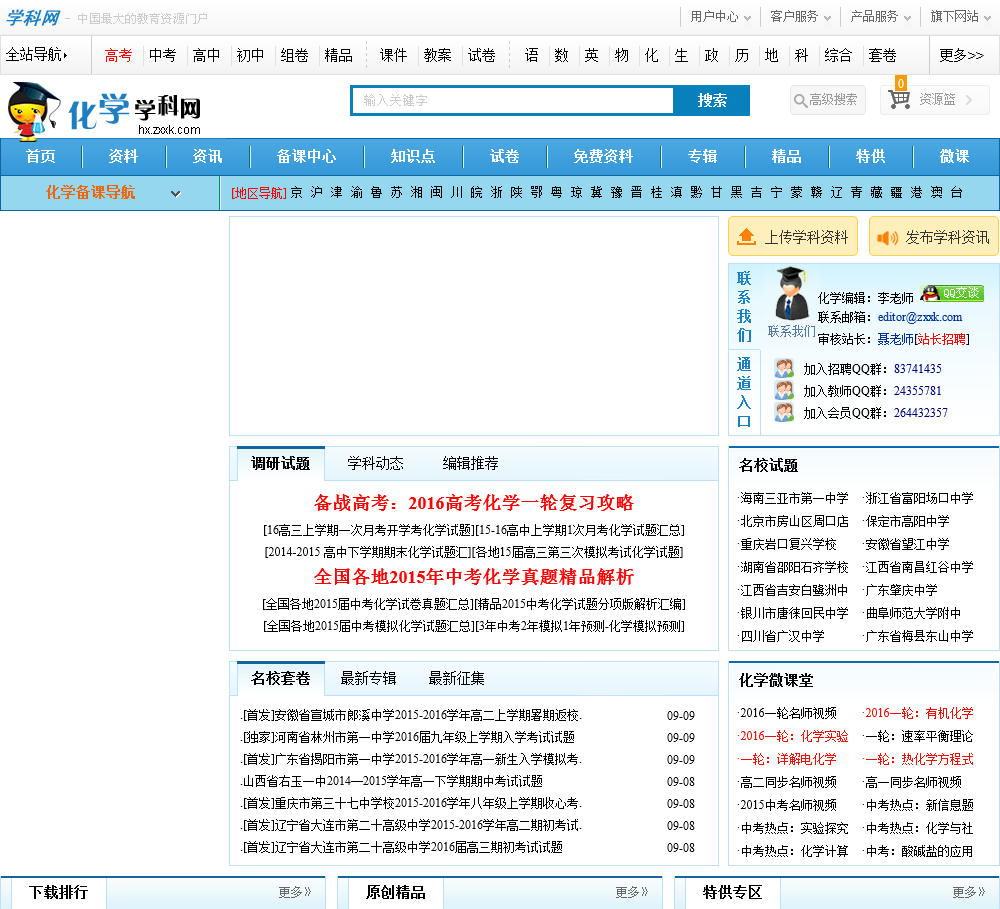Click the 粤 region link
The height and width of the screenshot is (909, 1000).
click(556, 193)
